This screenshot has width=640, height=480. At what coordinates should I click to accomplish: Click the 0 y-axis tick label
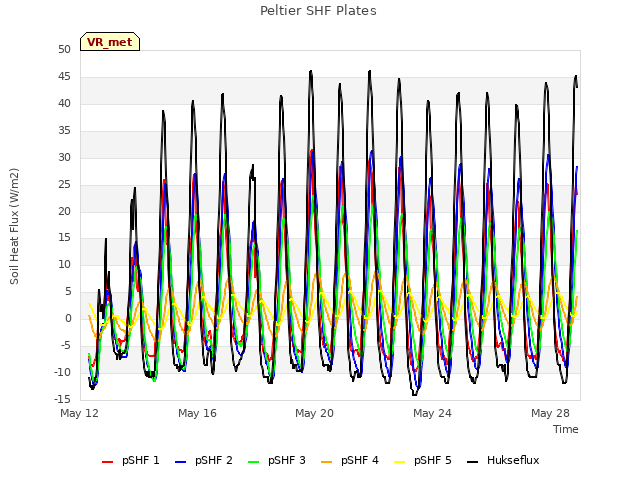click(68, 318)
